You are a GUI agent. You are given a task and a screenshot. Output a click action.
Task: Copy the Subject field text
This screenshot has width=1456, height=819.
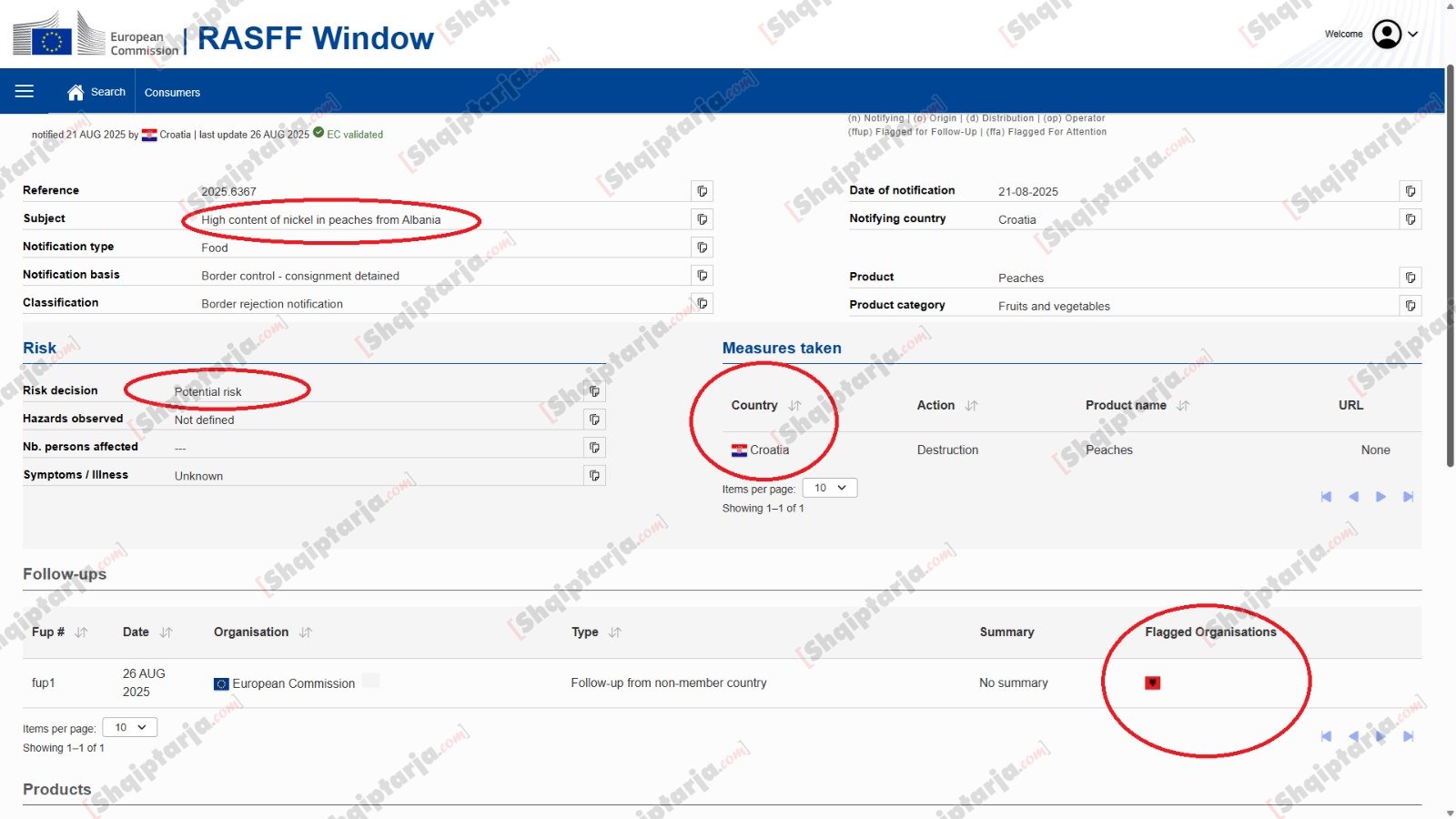pos(702,219)
